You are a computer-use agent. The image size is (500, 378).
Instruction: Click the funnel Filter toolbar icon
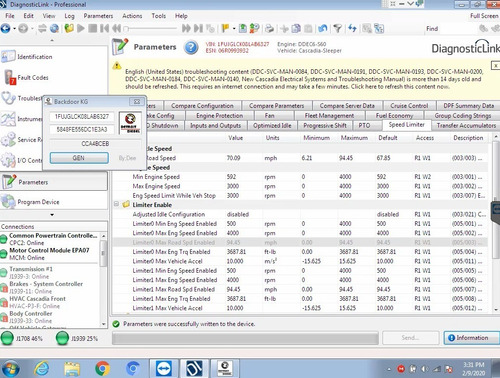(338, 29)
